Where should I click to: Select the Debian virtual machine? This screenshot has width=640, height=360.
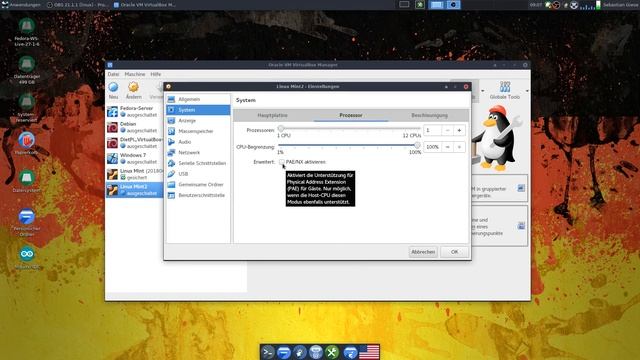(134, 127)
